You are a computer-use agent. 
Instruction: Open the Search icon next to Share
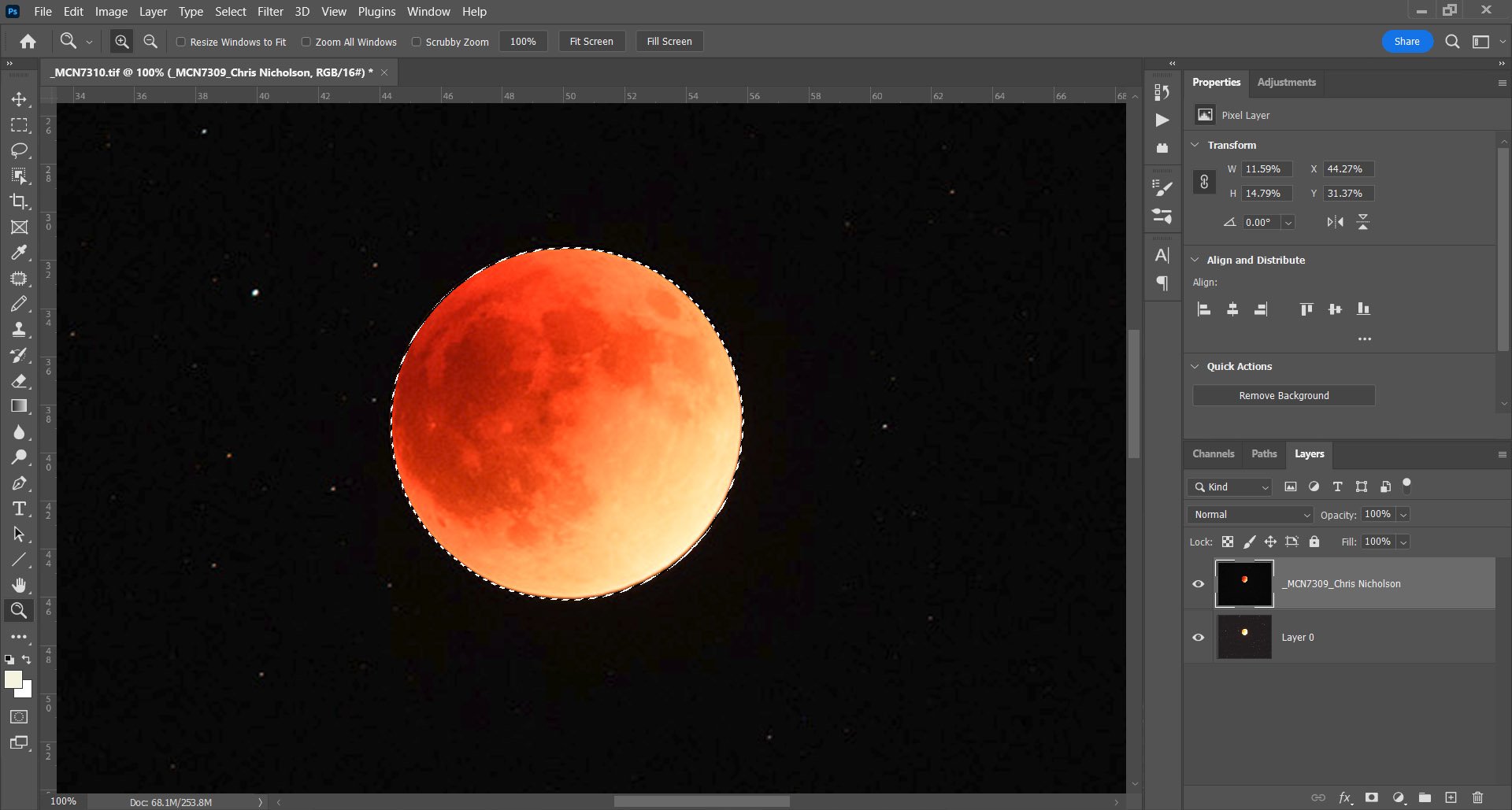click(1452, 42)
